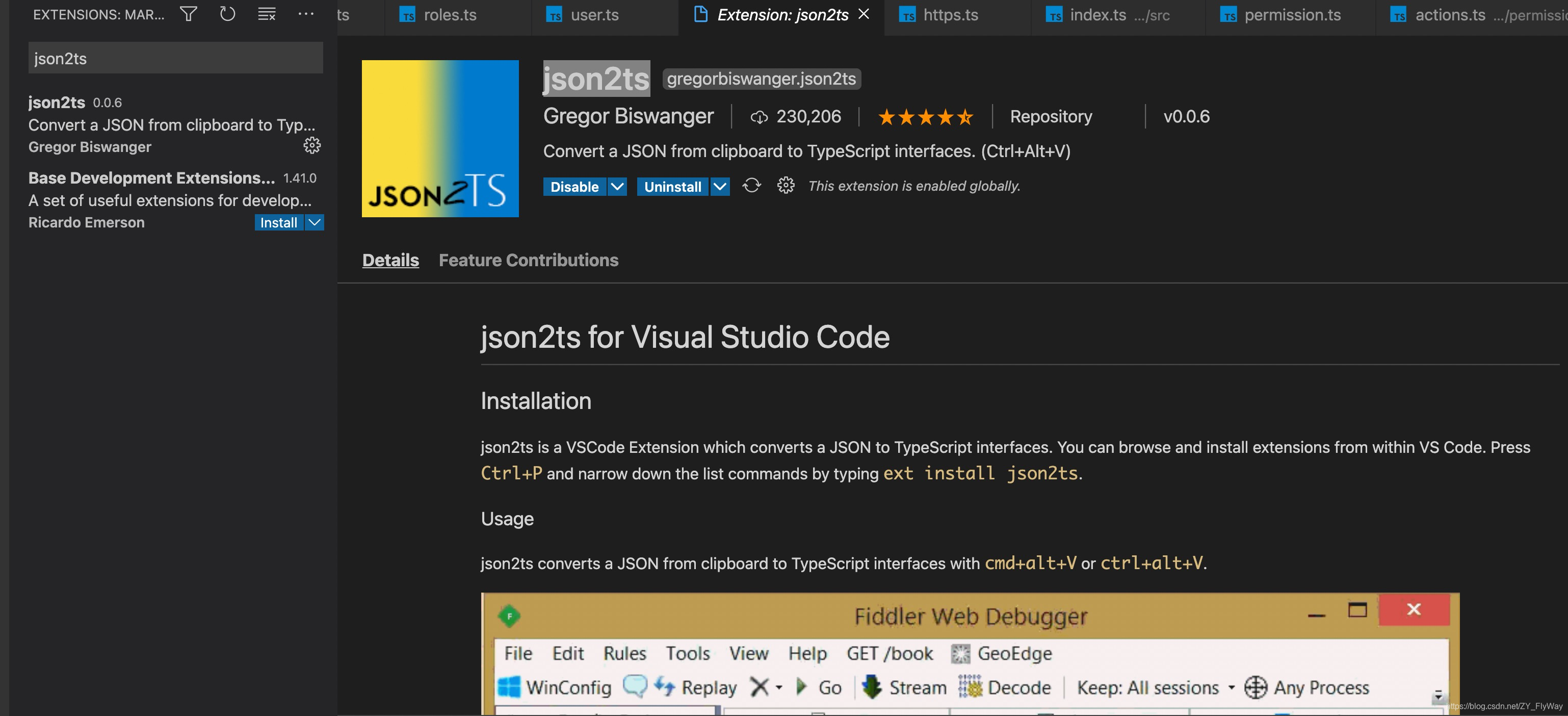1568x716 pixels.
Task: Click the filter icon in Extensions panel
Action: (189, 13)
